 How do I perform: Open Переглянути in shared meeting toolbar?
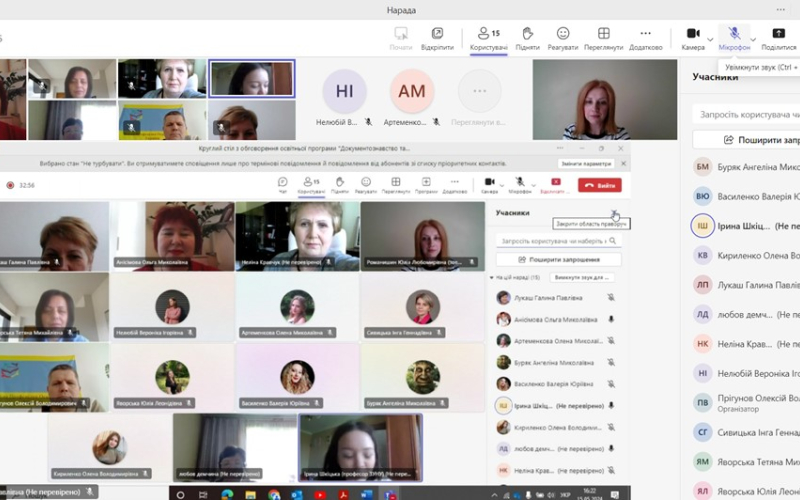tap(396, 185)
